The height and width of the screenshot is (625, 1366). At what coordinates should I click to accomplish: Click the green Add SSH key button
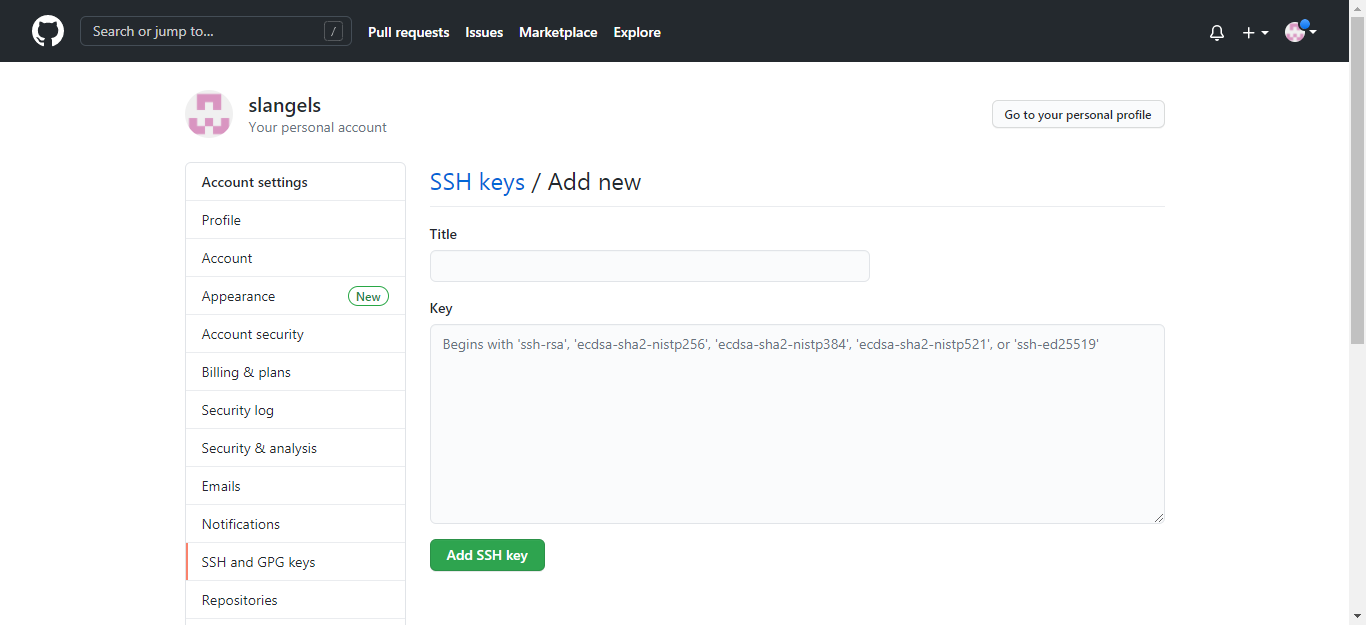tap(487, 555)
